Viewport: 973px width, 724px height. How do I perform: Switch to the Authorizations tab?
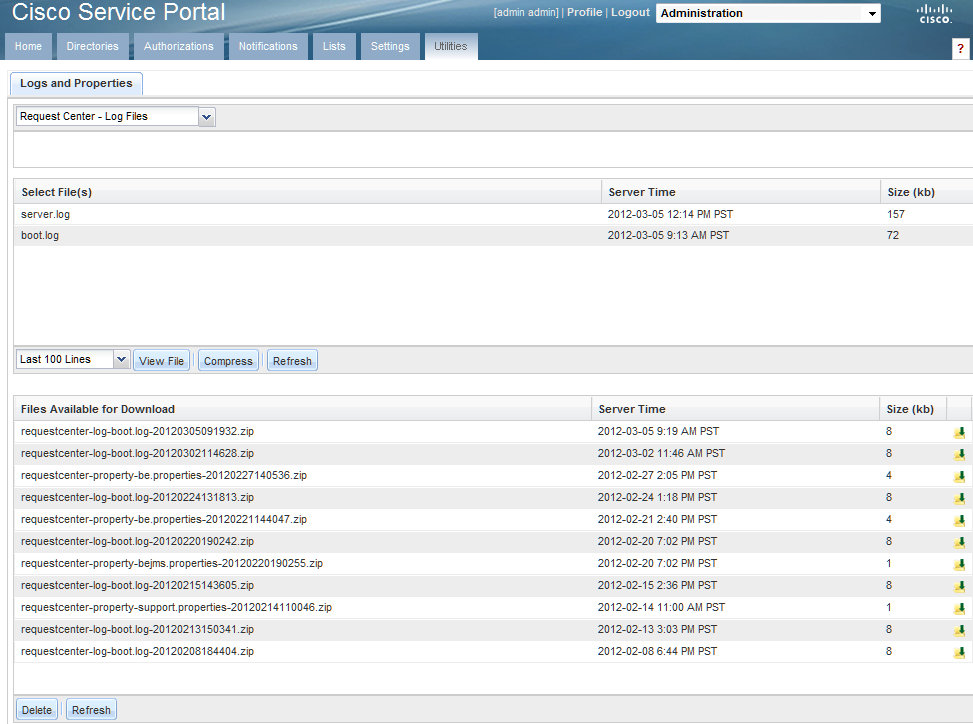(179, 47)
